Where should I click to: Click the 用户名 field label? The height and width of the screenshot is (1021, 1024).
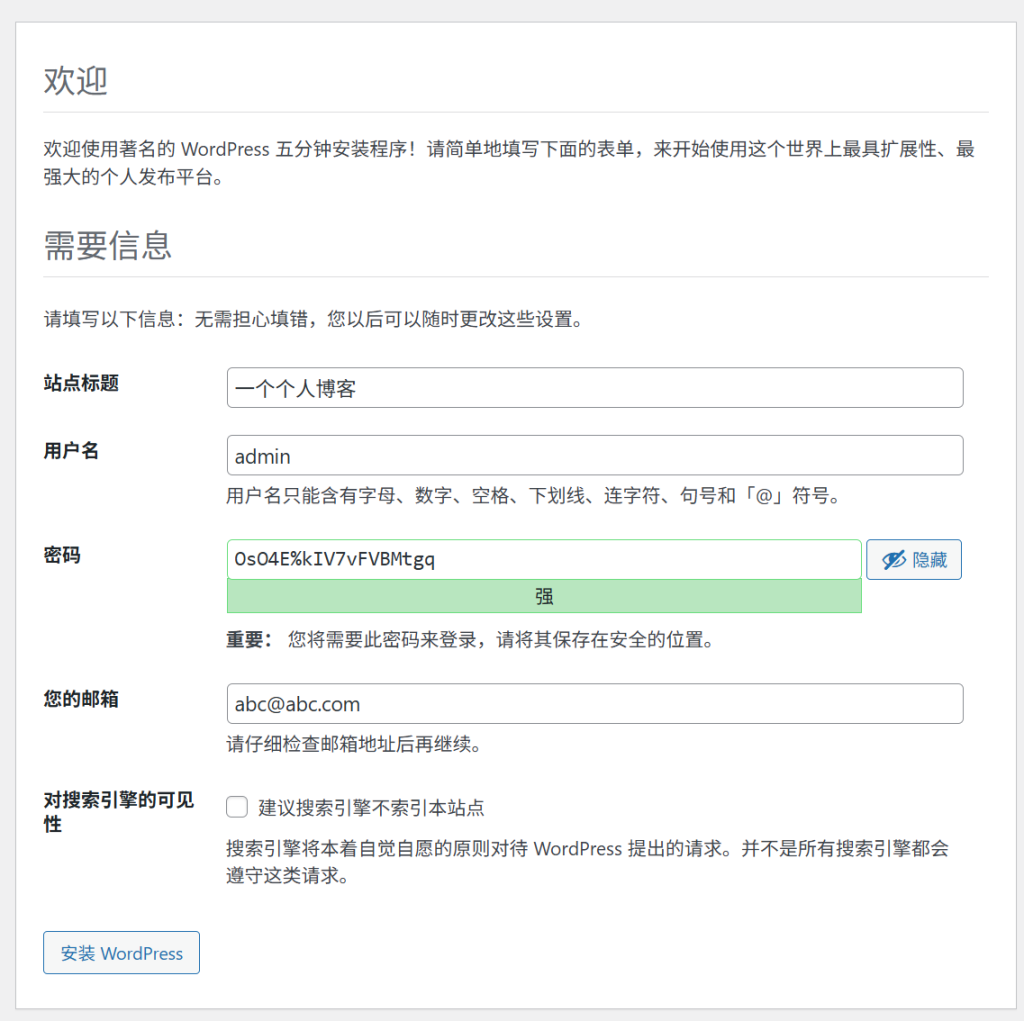tap(71, 451)
